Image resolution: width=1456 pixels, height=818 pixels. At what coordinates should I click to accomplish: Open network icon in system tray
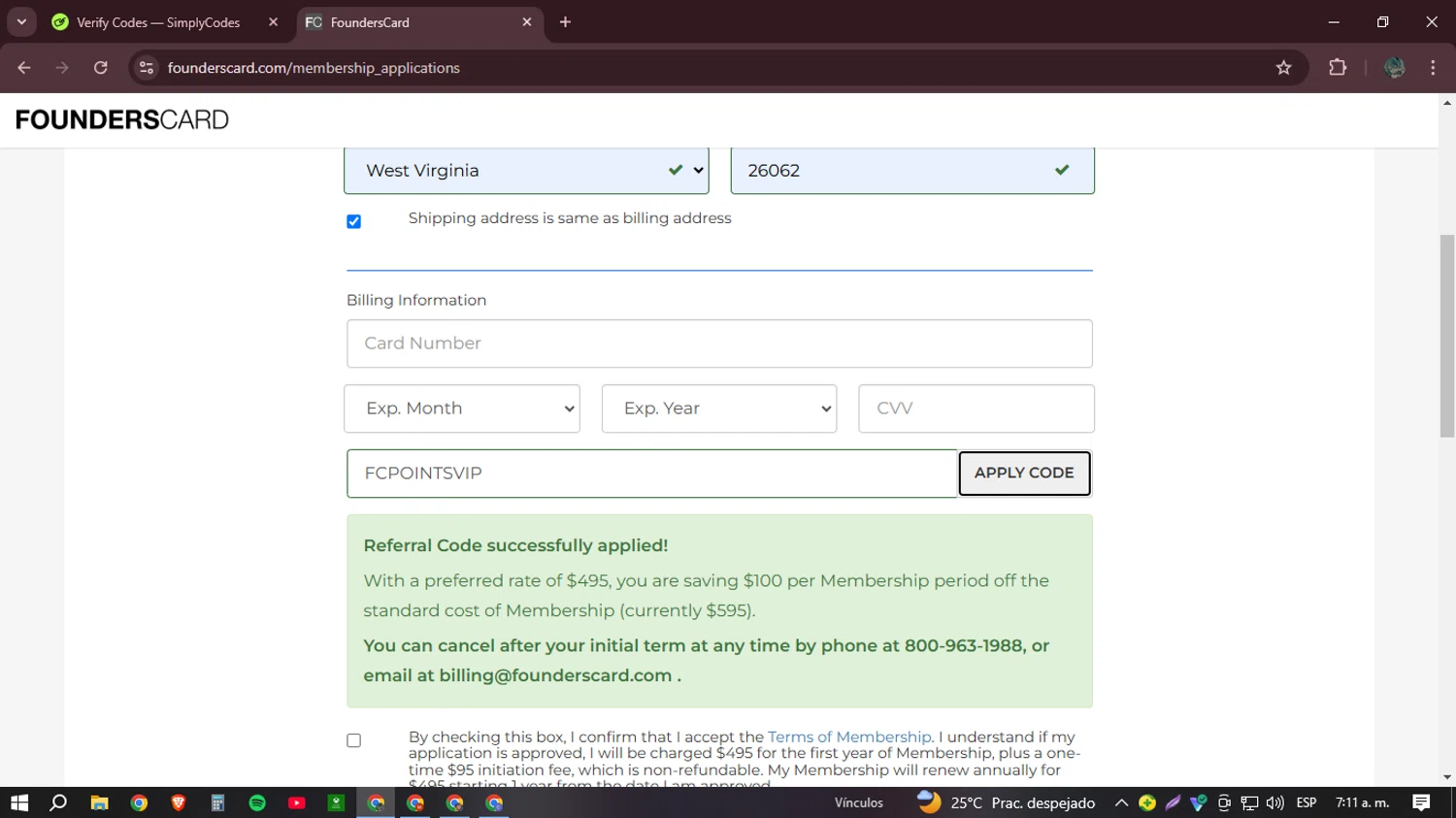(x=1249, y=802)
